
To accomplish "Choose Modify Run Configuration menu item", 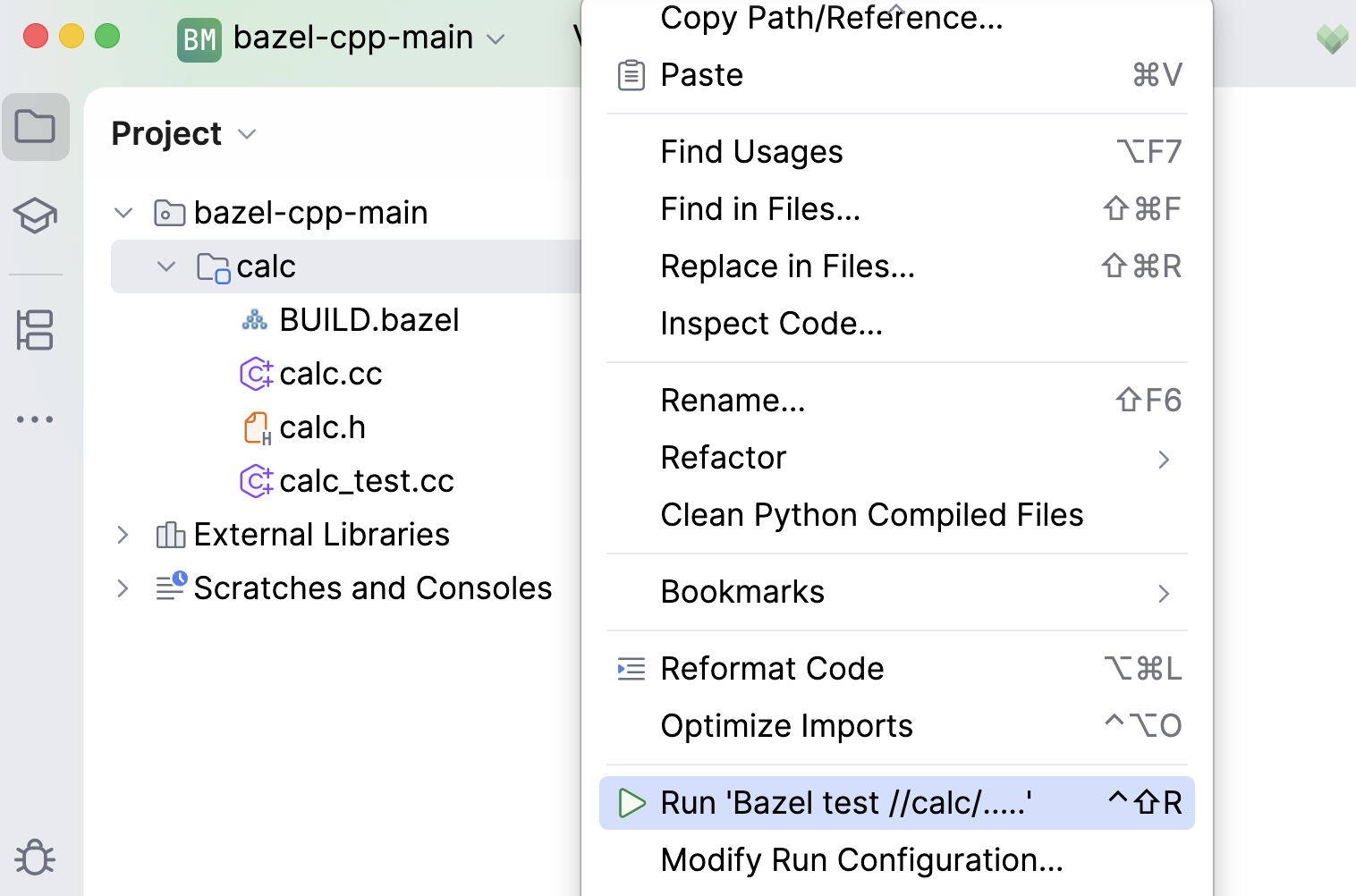I will click(897, 860).
